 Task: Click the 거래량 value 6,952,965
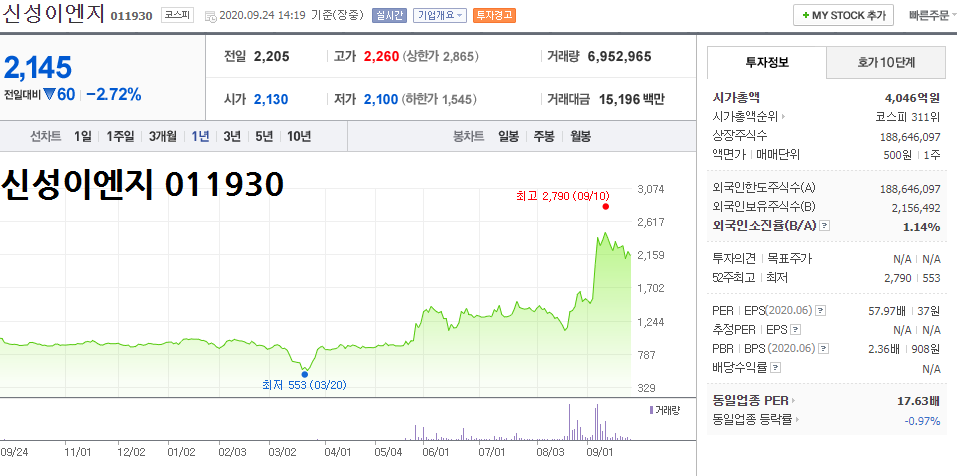pyautogui.click(x=620, y=57)
